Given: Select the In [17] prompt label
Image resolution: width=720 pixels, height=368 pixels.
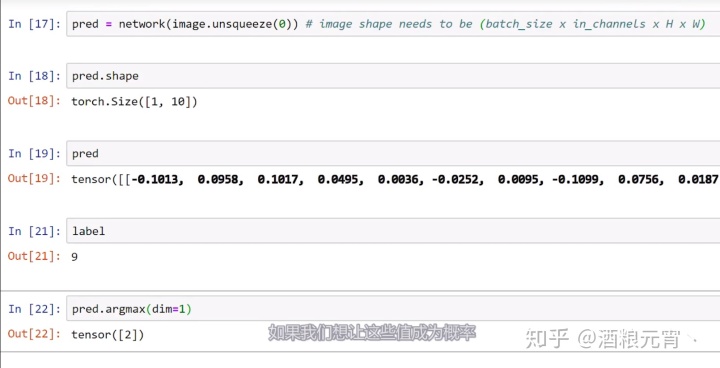Looking at the screenshot, I should tap(34, 24).
